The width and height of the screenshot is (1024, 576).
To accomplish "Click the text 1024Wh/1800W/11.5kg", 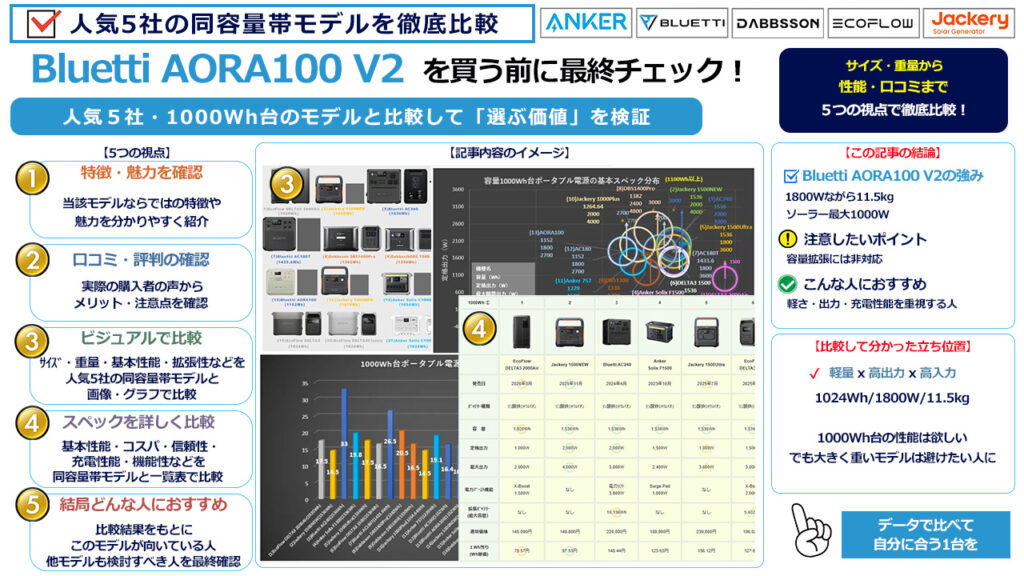I will 892,398.
